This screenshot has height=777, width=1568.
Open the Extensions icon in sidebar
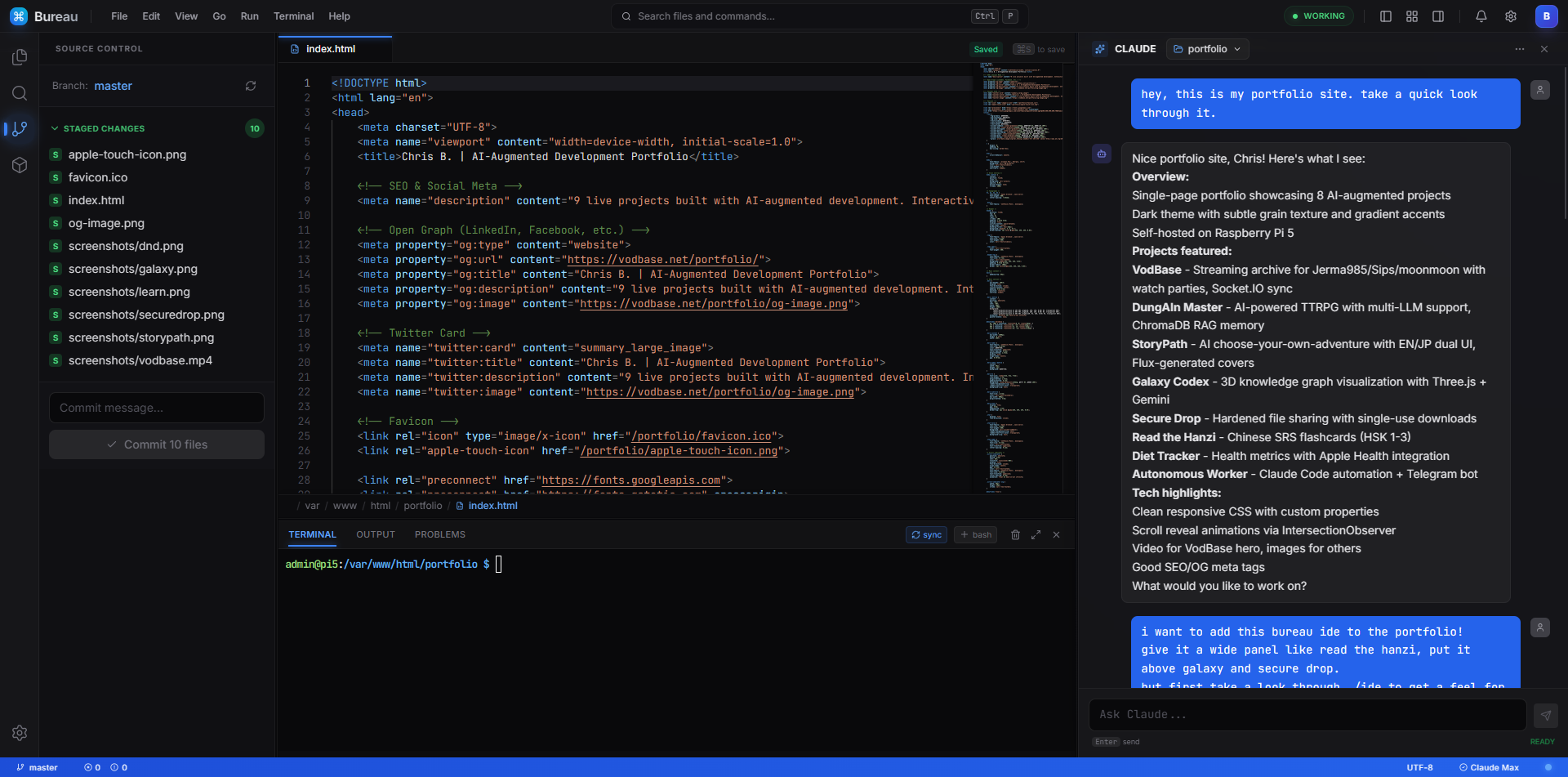pyautogui.click(x=20, y=166)
